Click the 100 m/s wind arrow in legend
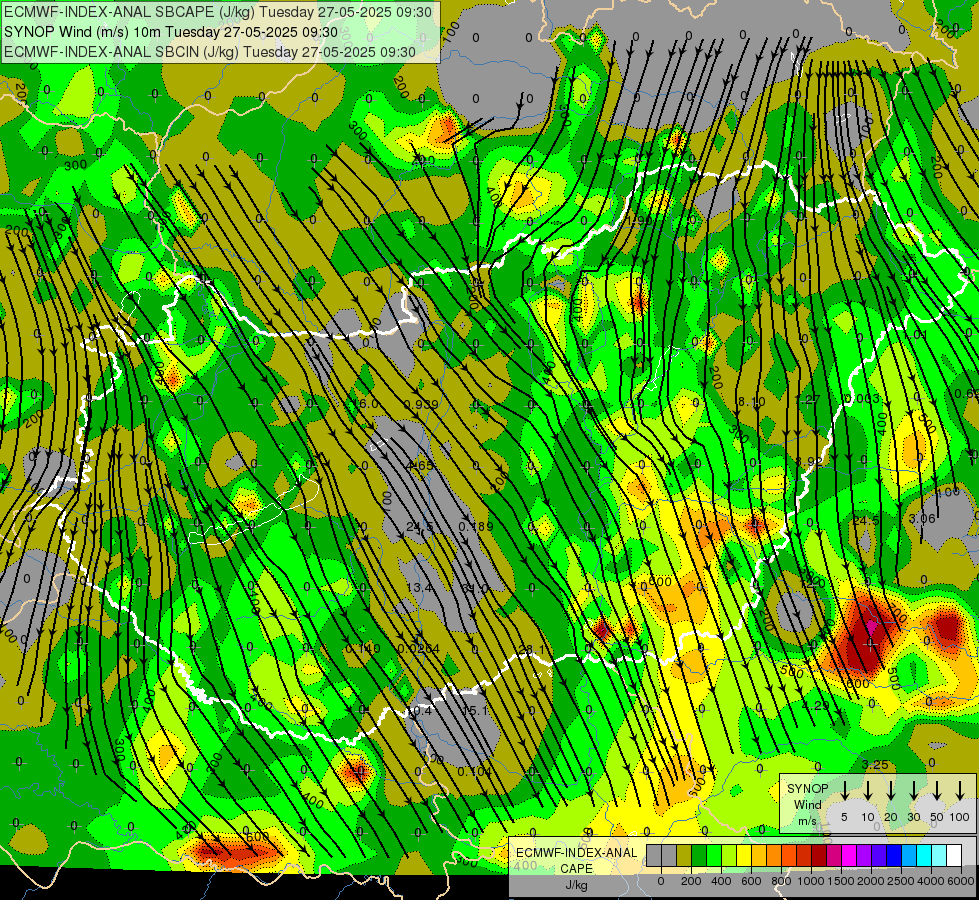The width and height of the screenshot is (979, 900). tap(960, 790)
